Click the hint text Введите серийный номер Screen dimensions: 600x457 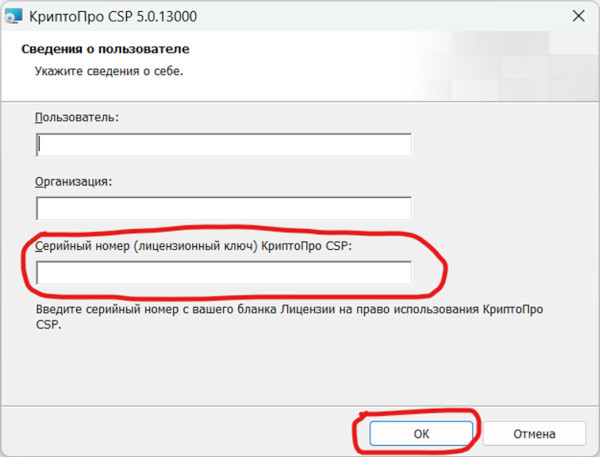289,317
